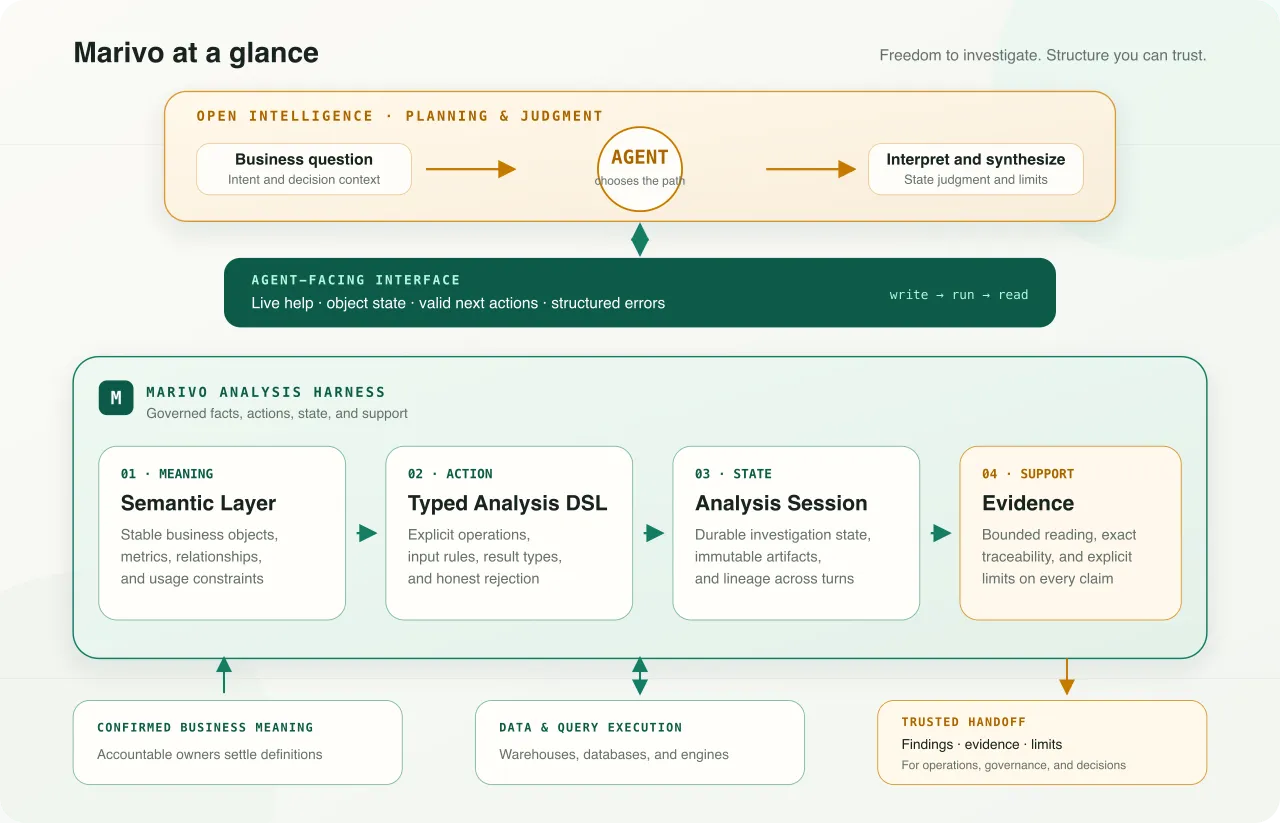1280x823 pixels.
Task: Click the Data & Query Execution box
Action: pyautogui.click(x=640, y=742)
